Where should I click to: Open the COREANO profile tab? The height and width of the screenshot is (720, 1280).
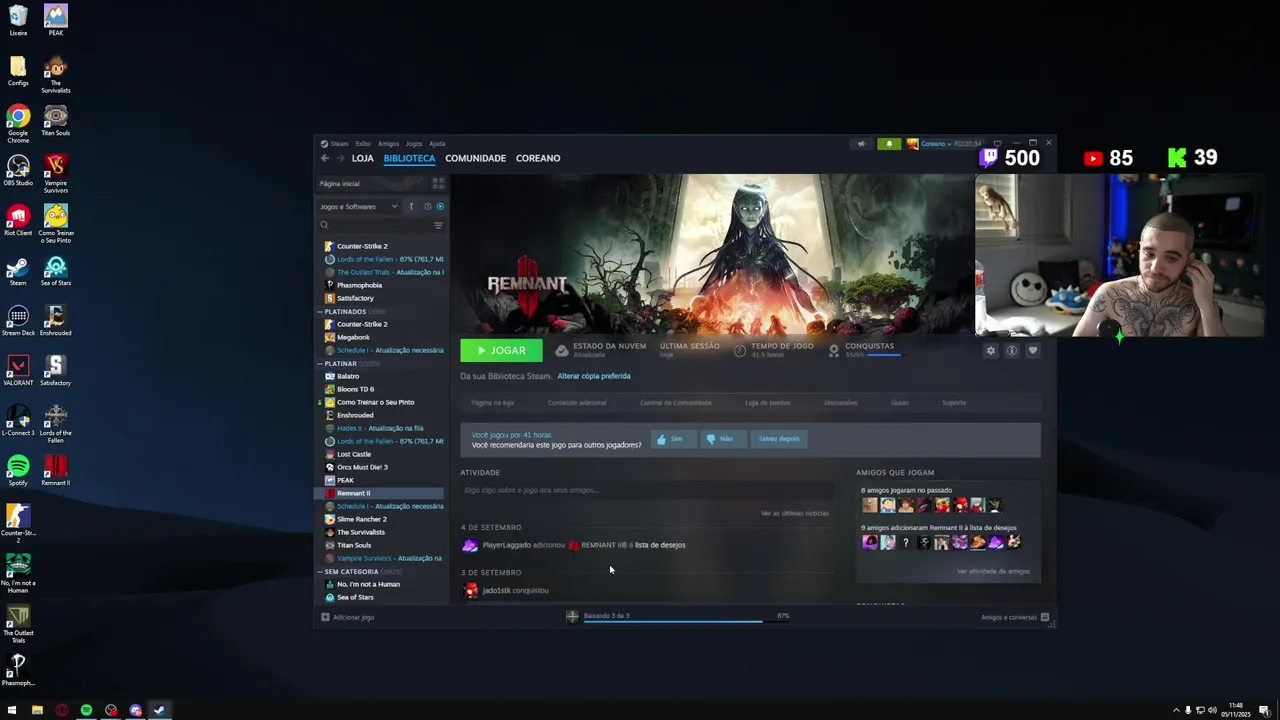click(538, 158)
